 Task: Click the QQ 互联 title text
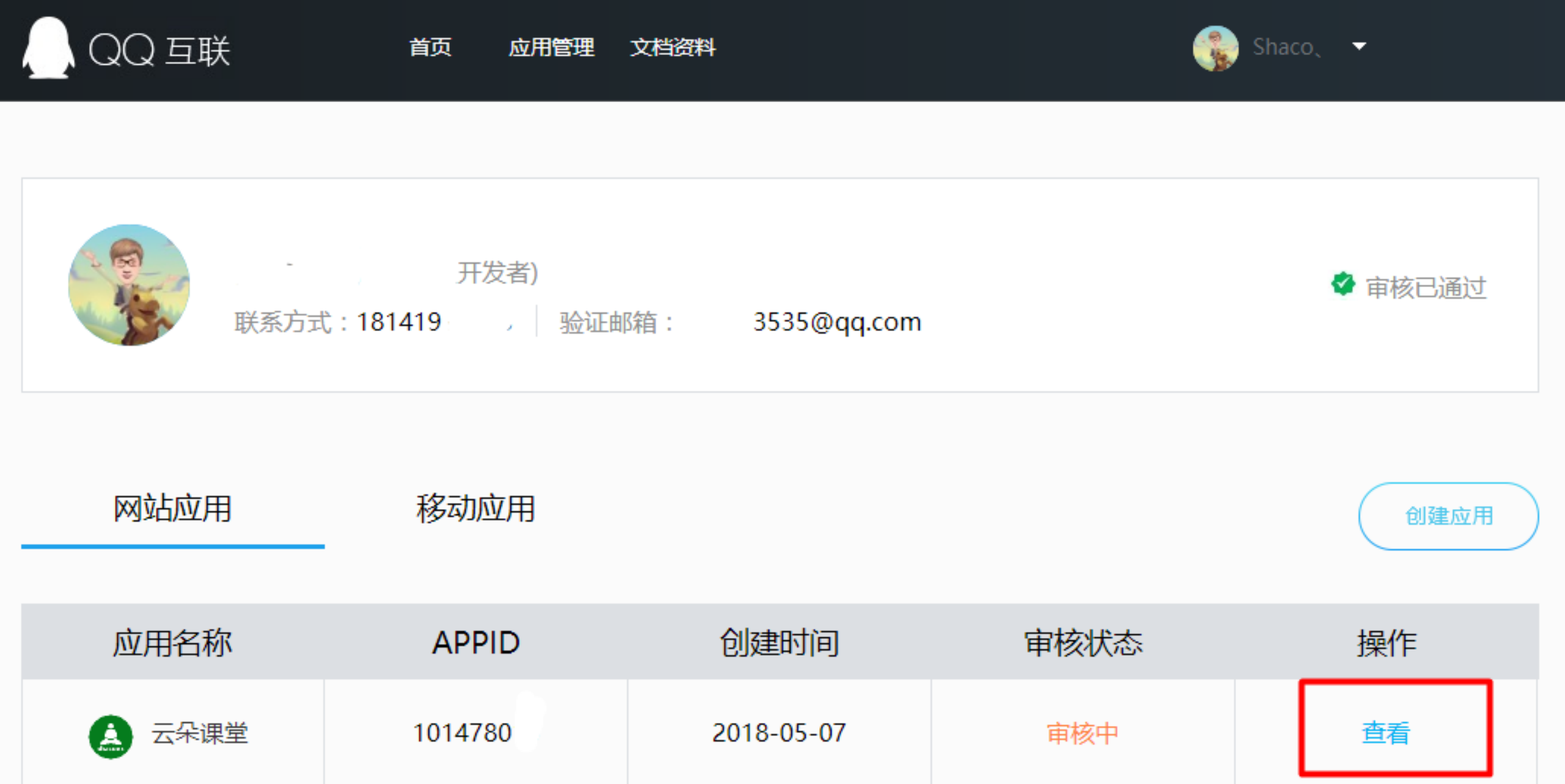tap(160, 50)
